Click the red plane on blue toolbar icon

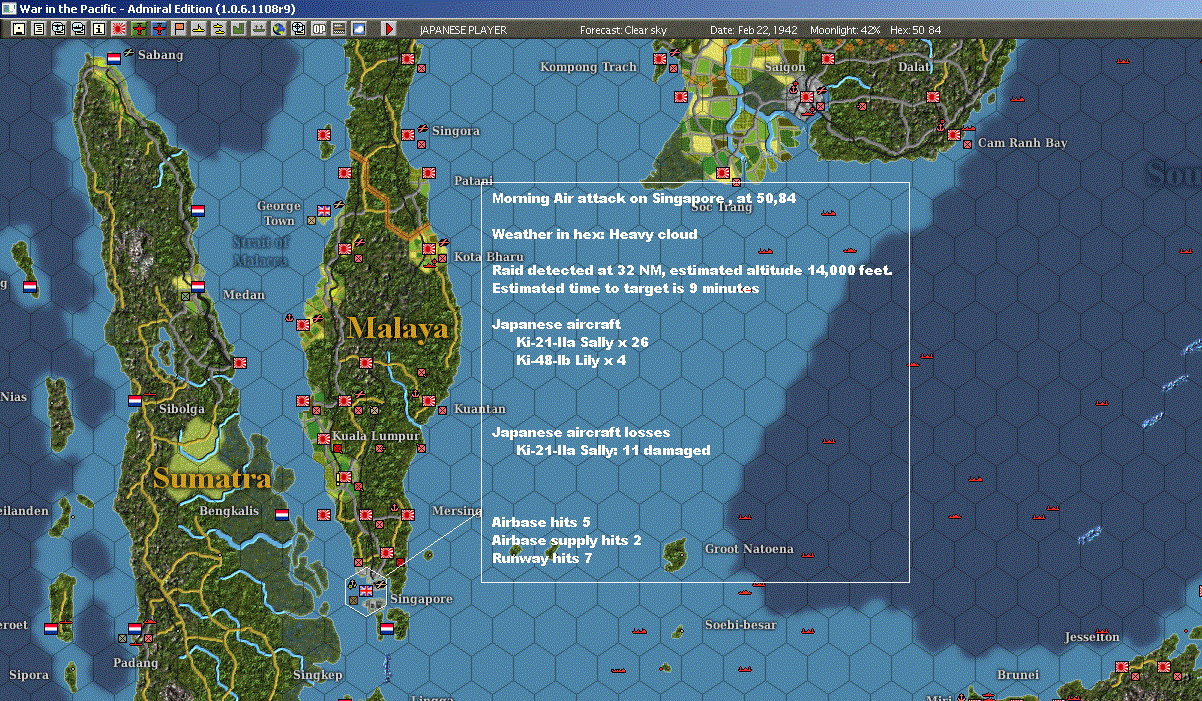159,29
